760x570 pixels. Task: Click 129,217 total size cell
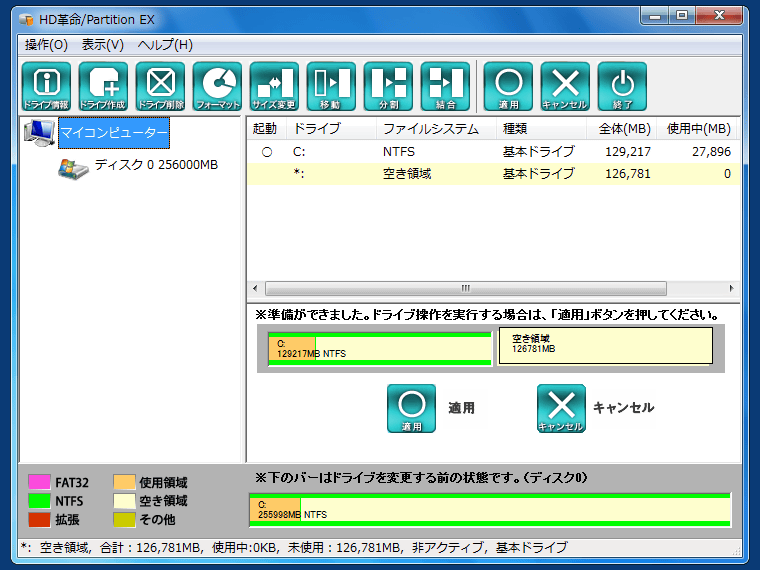[628, 152]
